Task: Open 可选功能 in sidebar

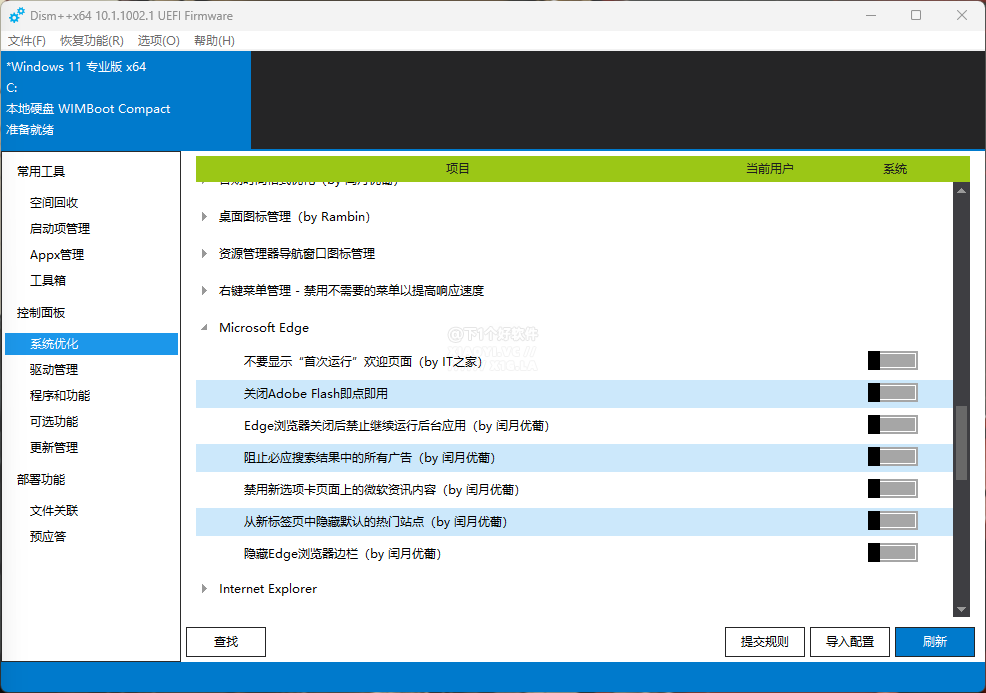Action: click(54, 421)
